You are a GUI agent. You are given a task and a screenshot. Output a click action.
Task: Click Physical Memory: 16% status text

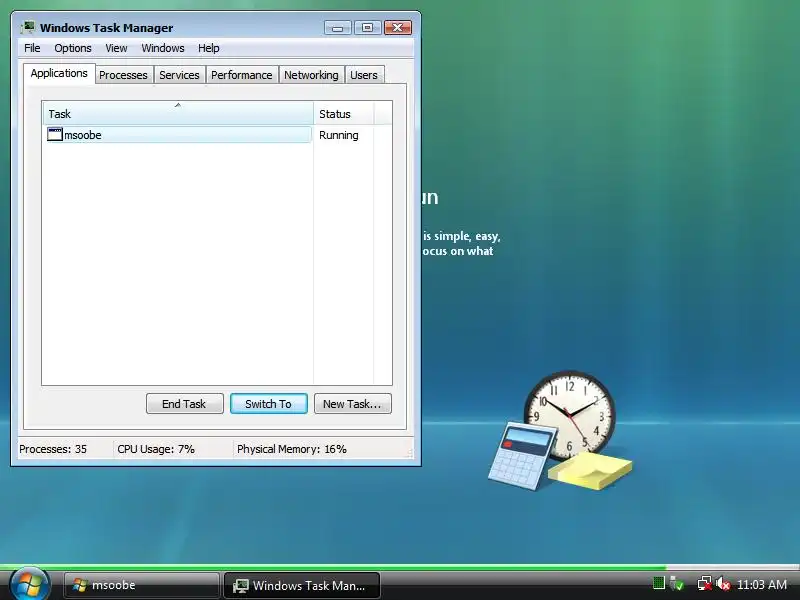(292, 449)
